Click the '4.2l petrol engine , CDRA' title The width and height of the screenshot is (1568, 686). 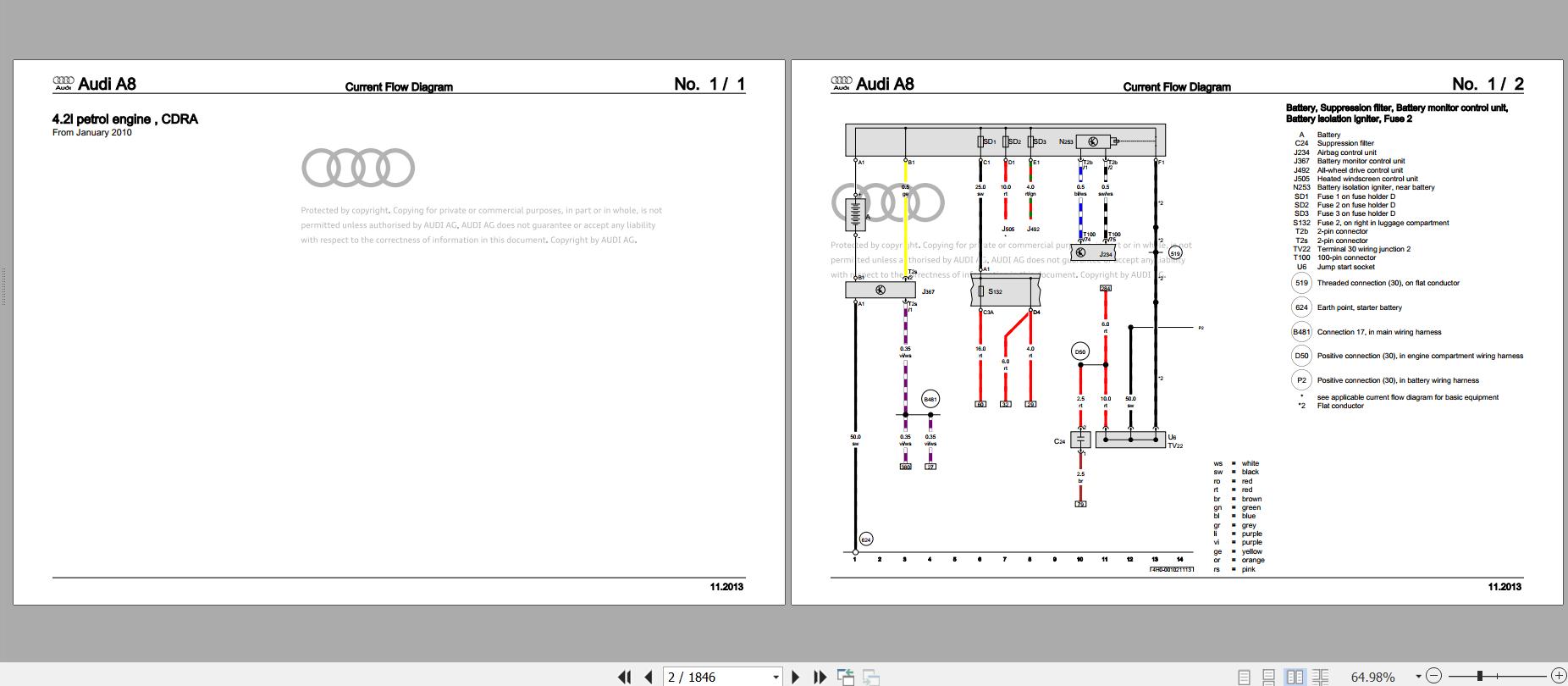tap(125, 119)
